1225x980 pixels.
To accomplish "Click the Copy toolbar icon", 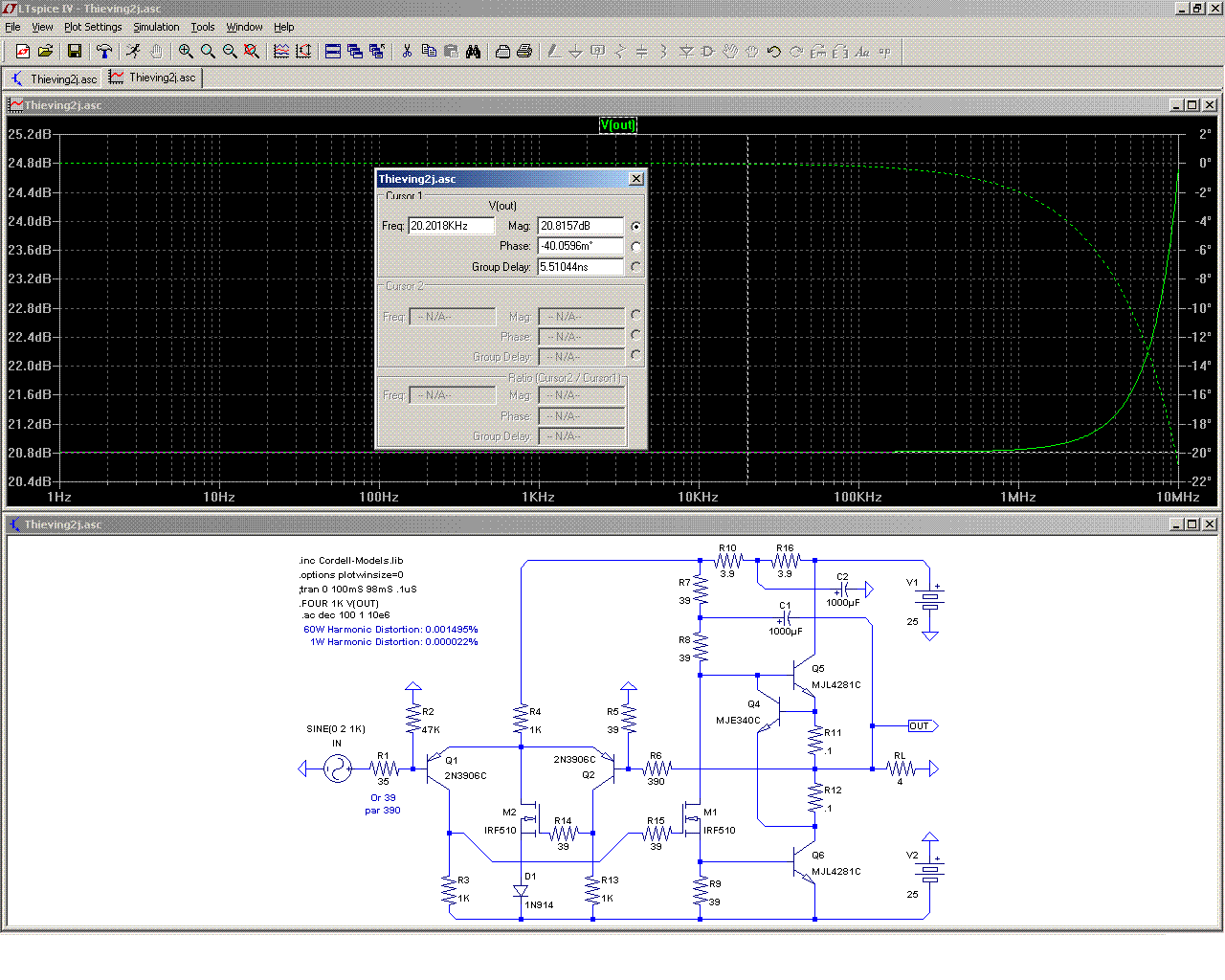I will coord(429,52).
